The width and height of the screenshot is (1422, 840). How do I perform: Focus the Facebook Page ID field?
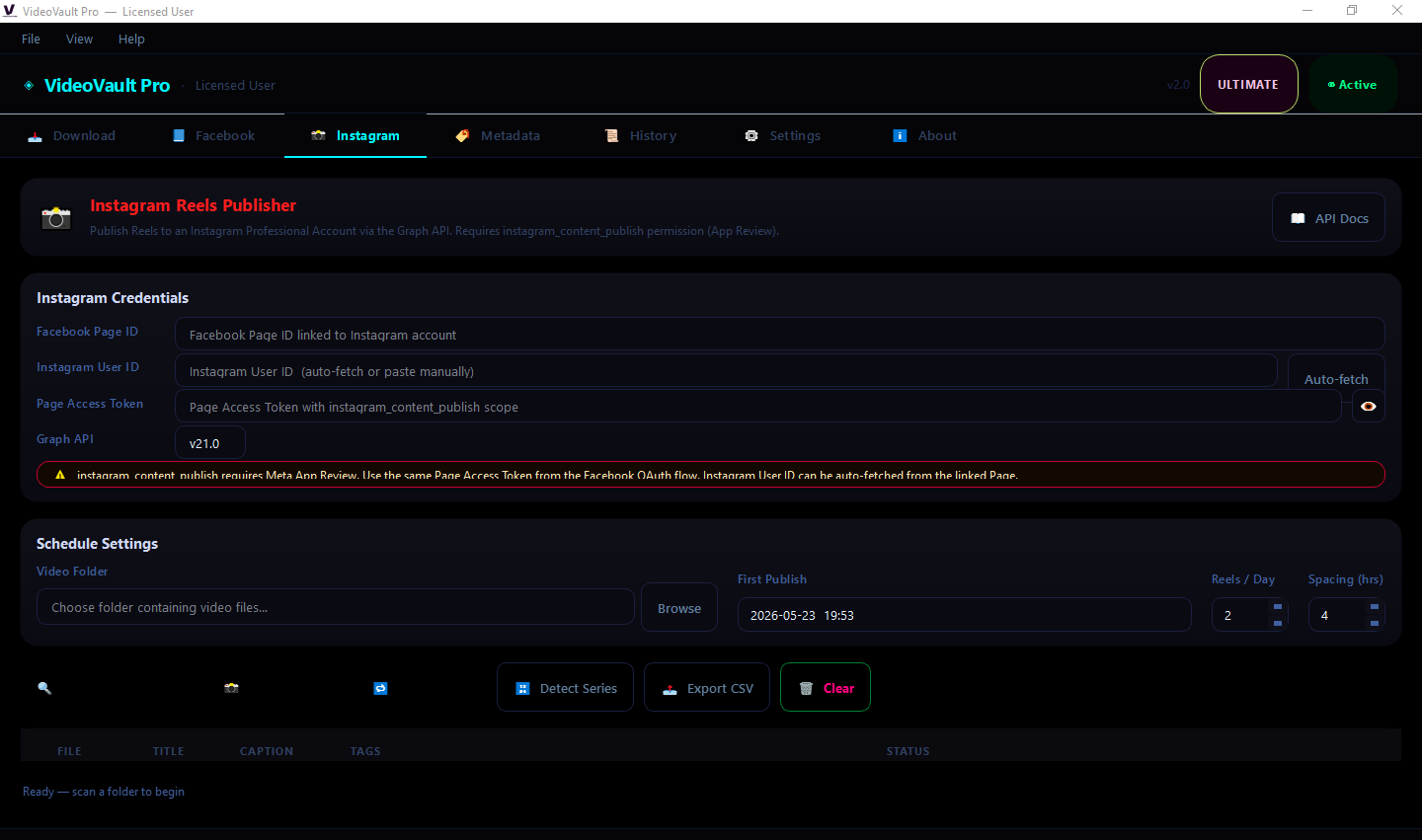[x=780, y=335]
